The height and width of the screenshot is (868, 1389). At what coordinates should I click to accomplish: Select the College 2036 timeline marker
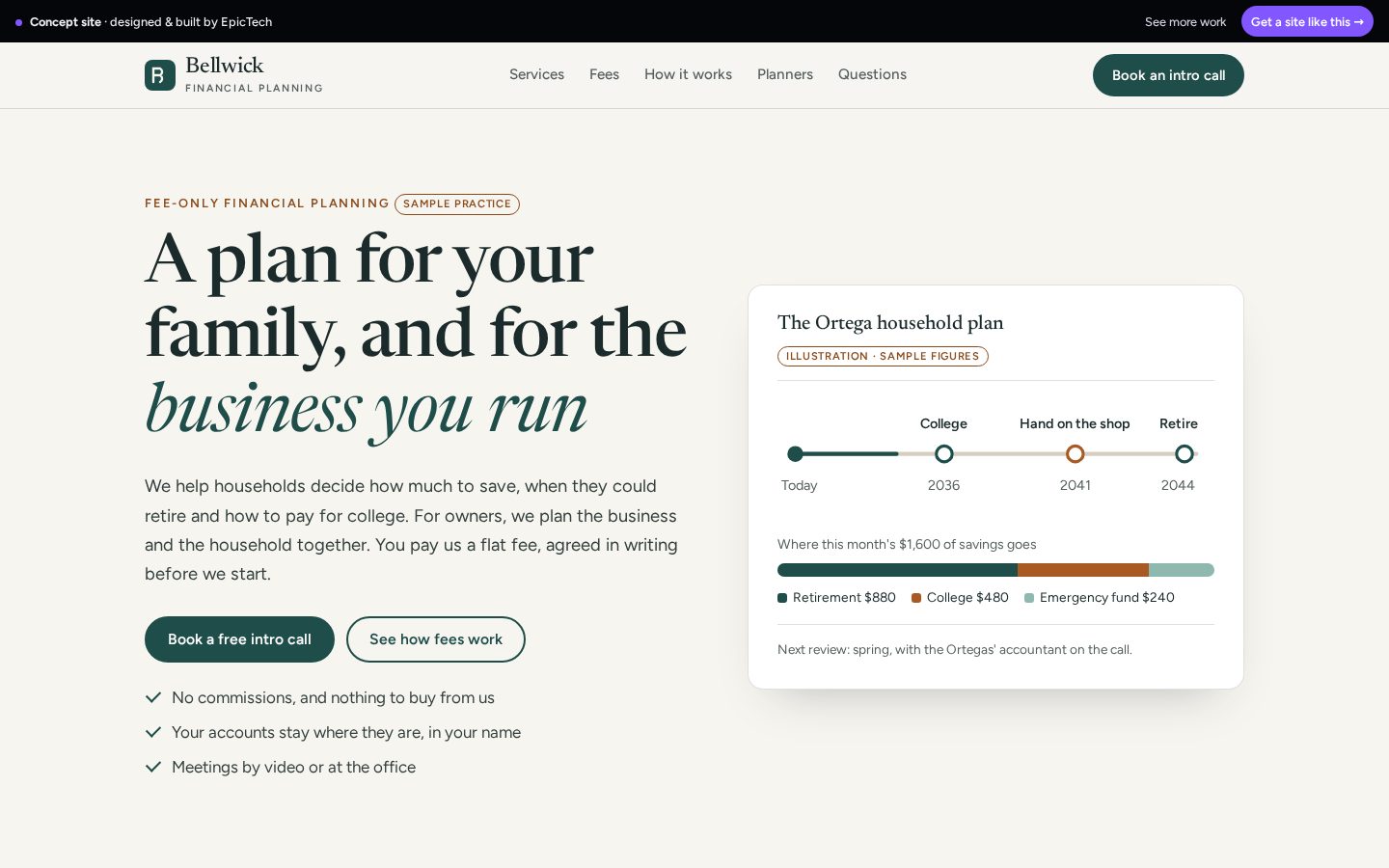(944, 453)
